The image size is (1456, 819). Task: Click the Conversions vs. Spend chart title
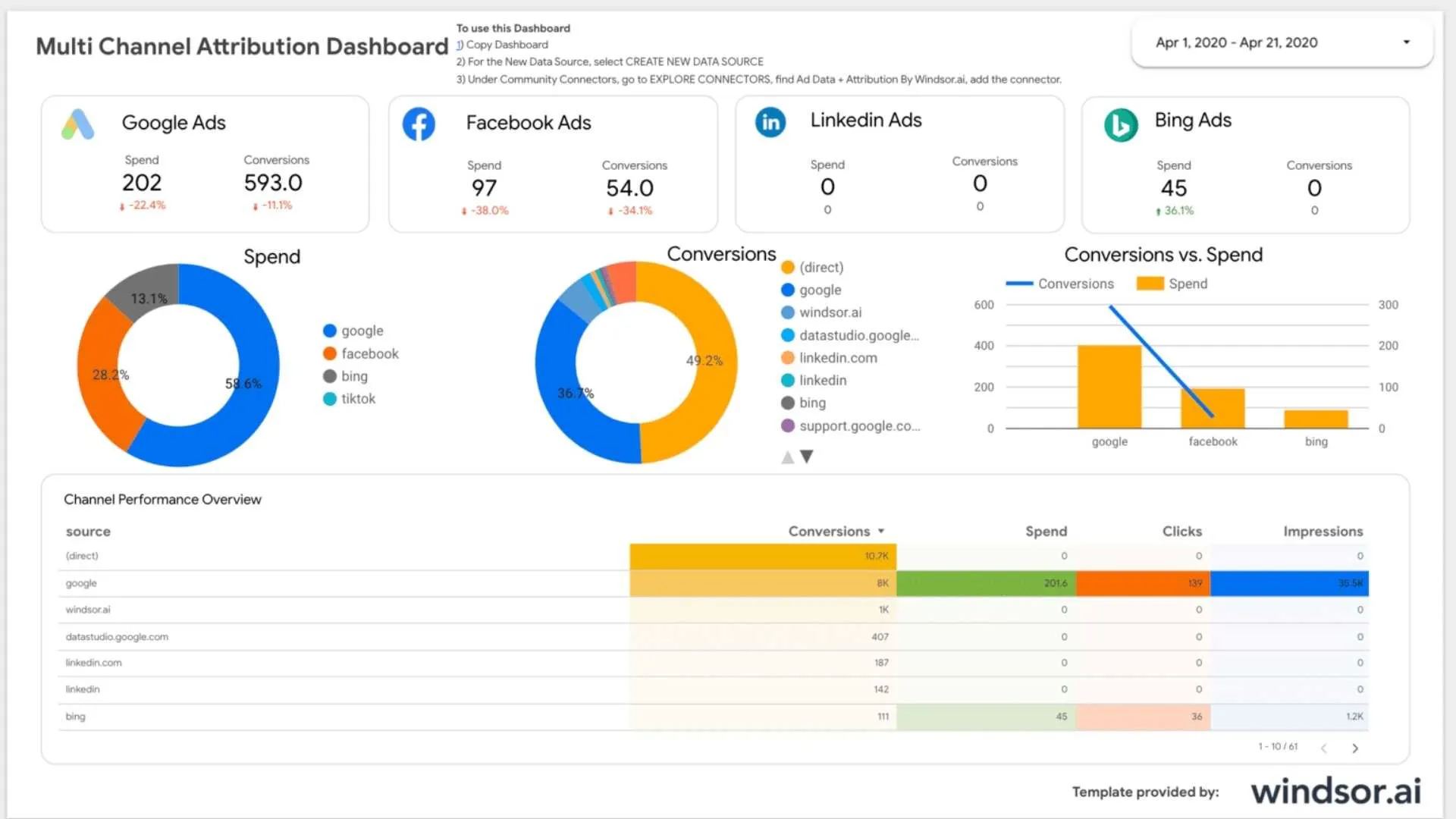[1163, 254]
